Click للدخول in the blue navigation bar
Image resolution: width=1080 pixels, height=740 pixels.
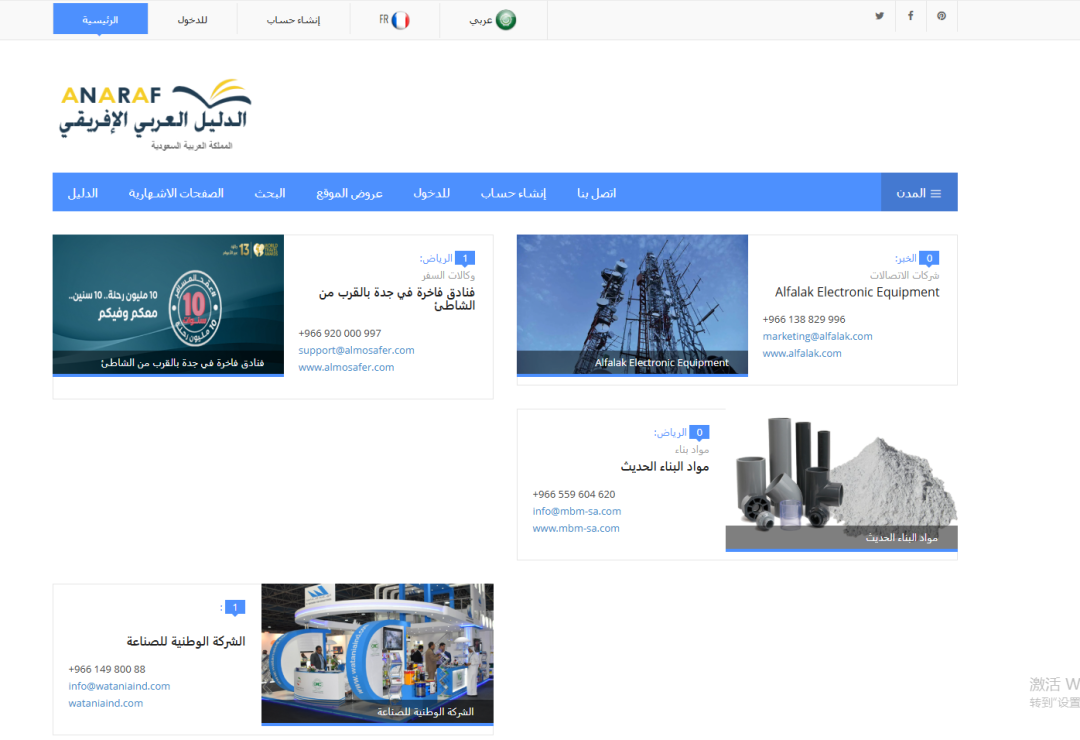pos(432,193)
